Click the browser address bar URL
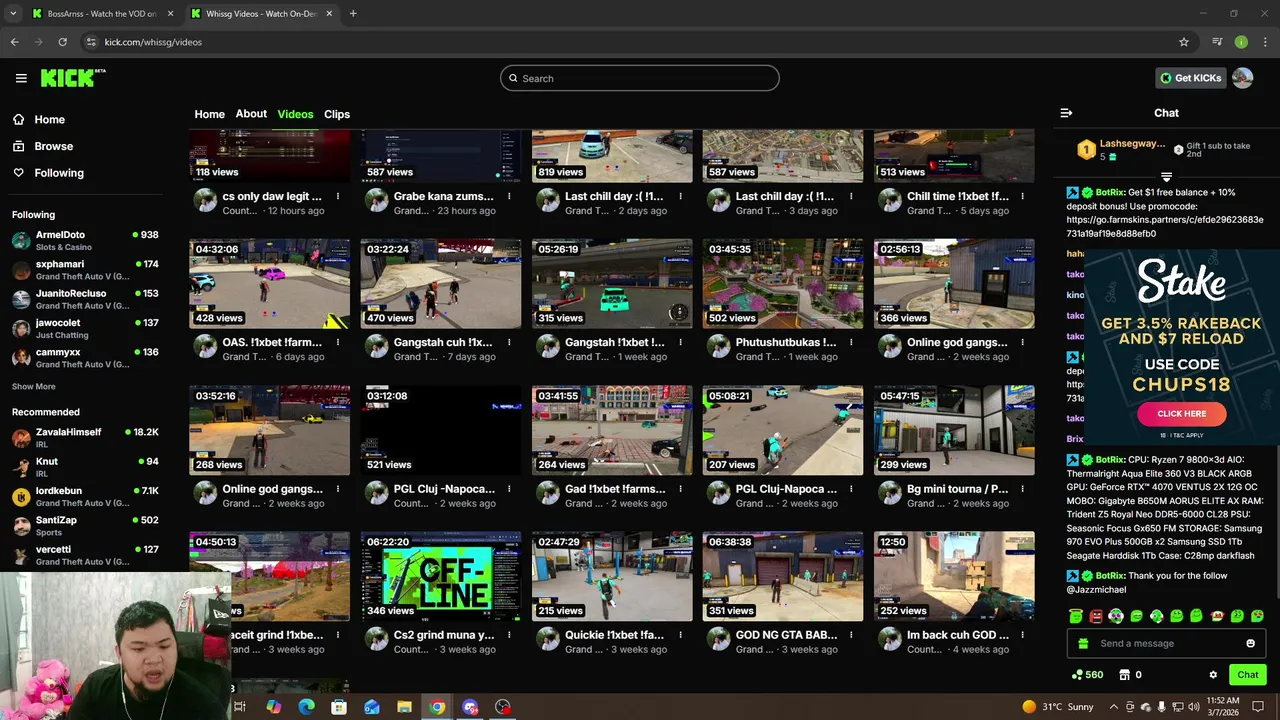This screenshot has height=720, width=1280. point(153,42)
